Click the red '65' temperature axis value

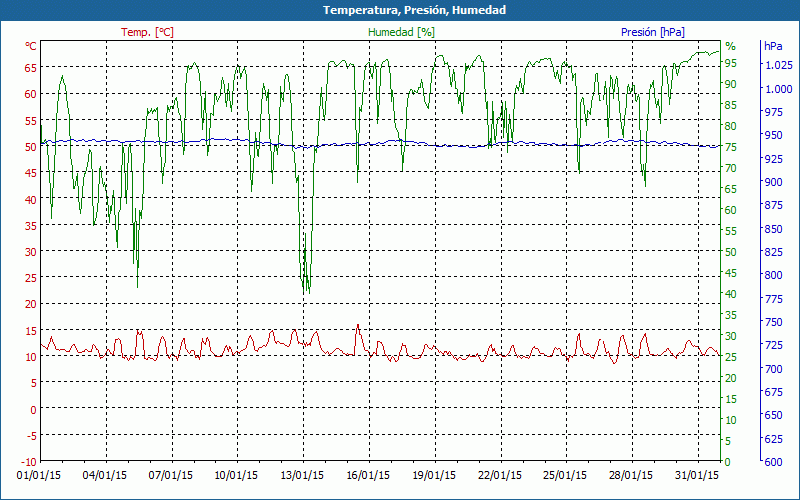pyautogui.click(x=31, y=67)
